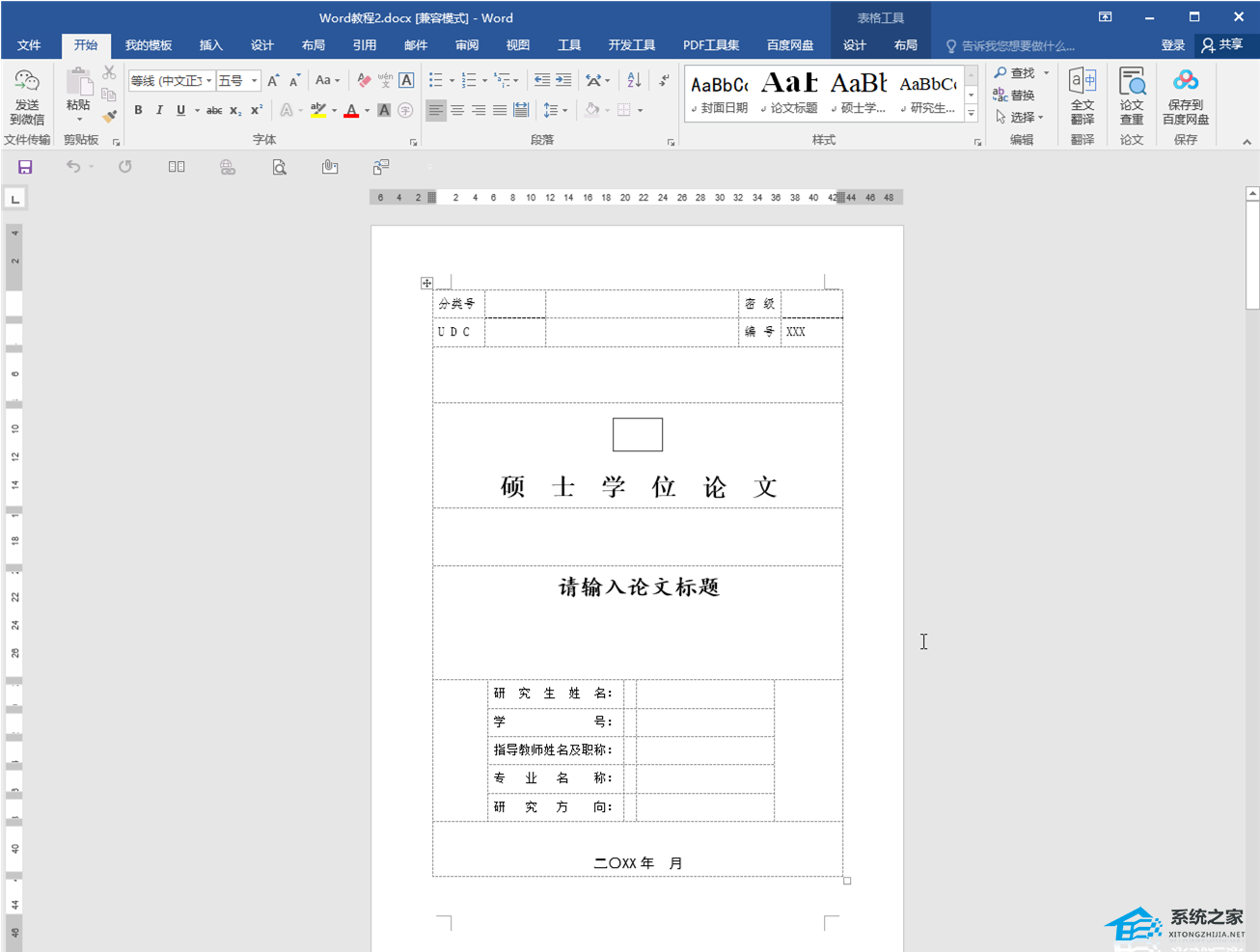The width and height of the screenshot is (1260, 952).
Task: Switch to the 审阅 (Review) tab
Action: tap(467, 45)
